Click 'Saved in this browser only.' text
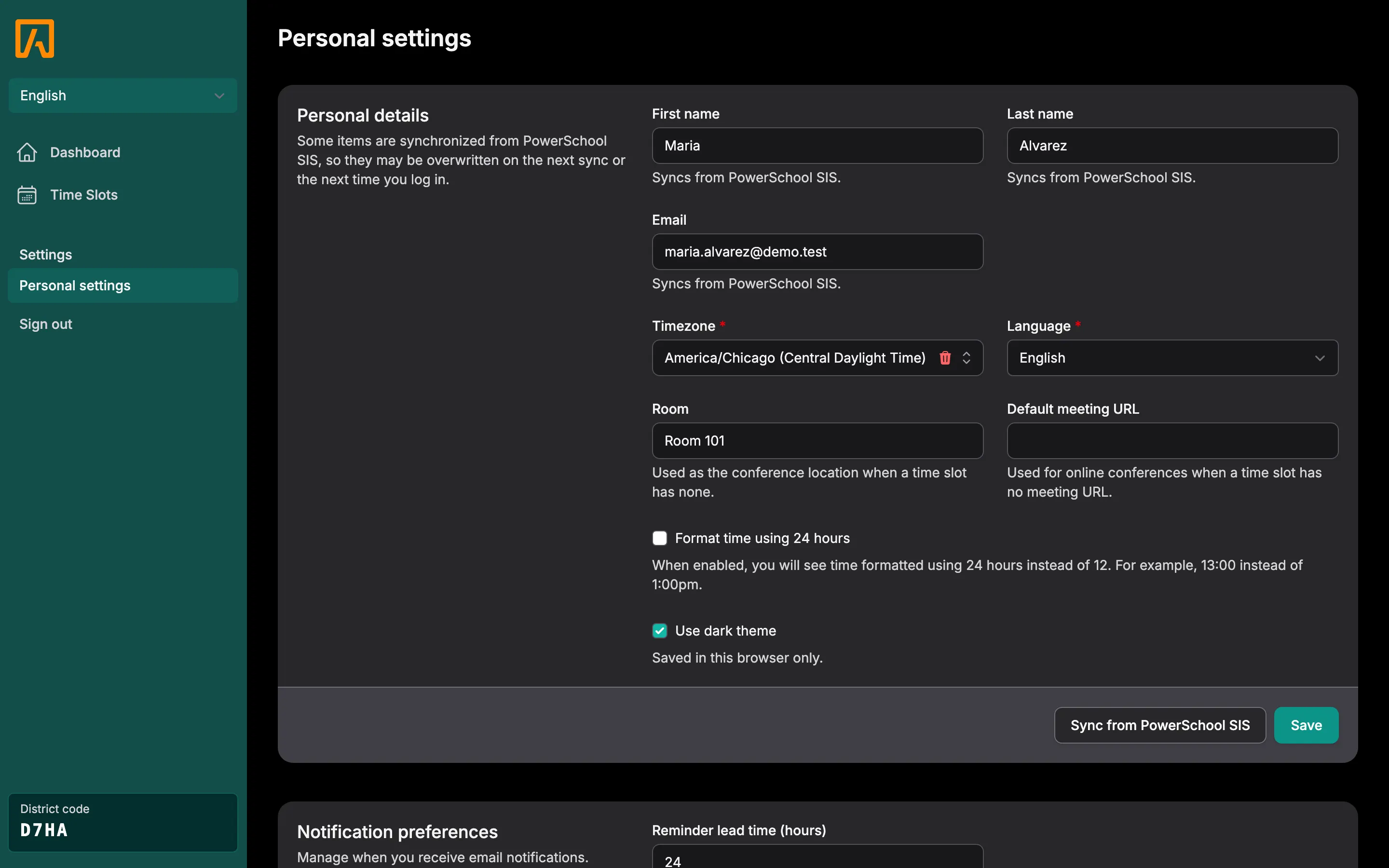This screenshot has width=1389, height=868. point(737,657)
